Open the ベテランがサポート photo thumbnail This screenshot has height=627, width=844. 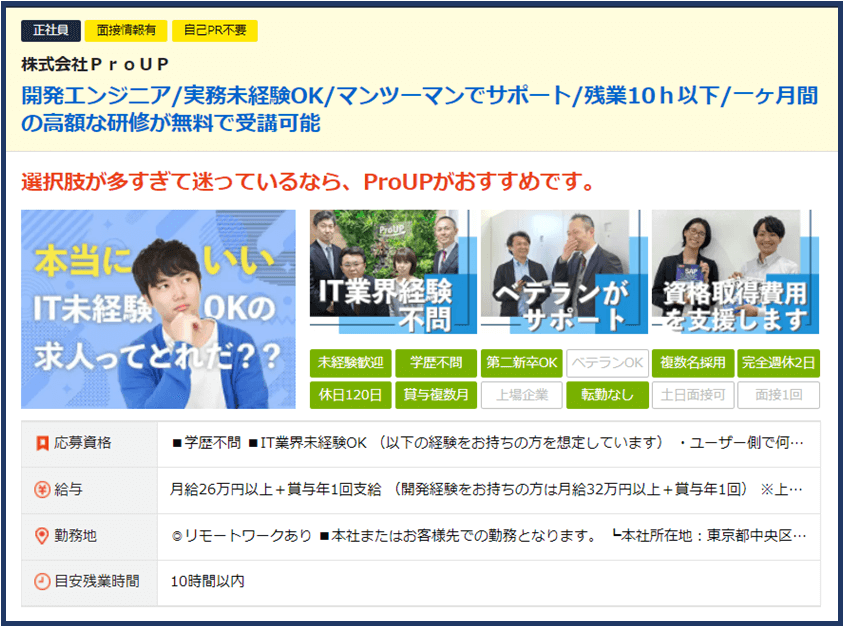[x=562, y=271]
